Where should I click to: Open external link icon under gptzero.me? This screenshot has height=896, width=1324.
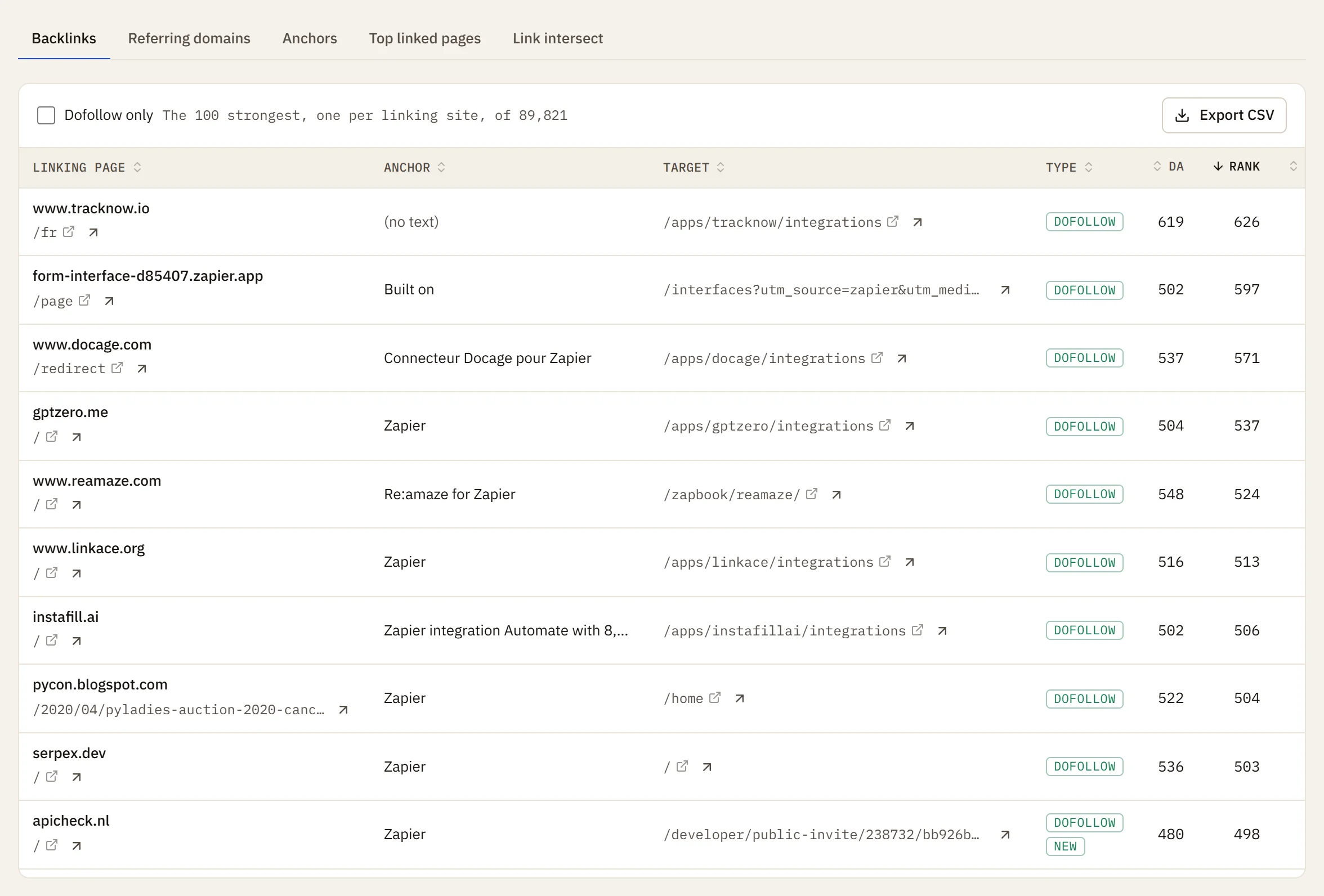[x=52, y=436]
